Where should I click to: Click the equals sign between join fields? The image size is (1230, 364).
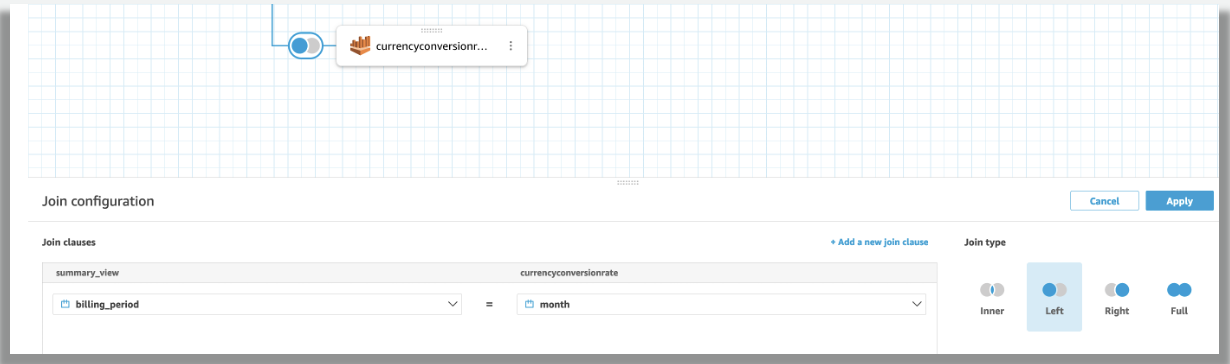pos(489,304)
